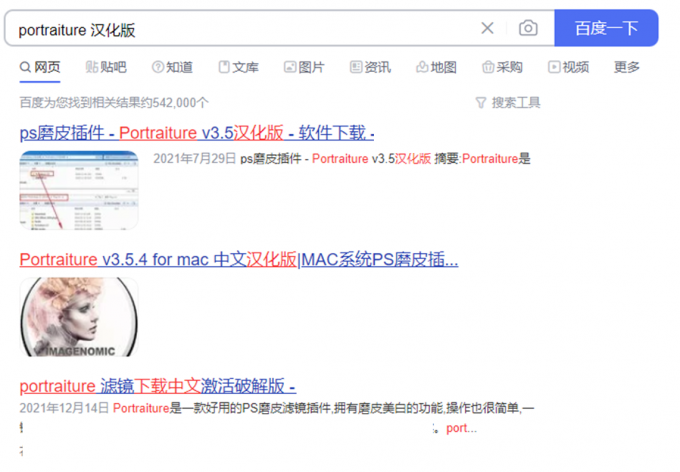
Task: Select the 网页 tab
Action: 40,67
